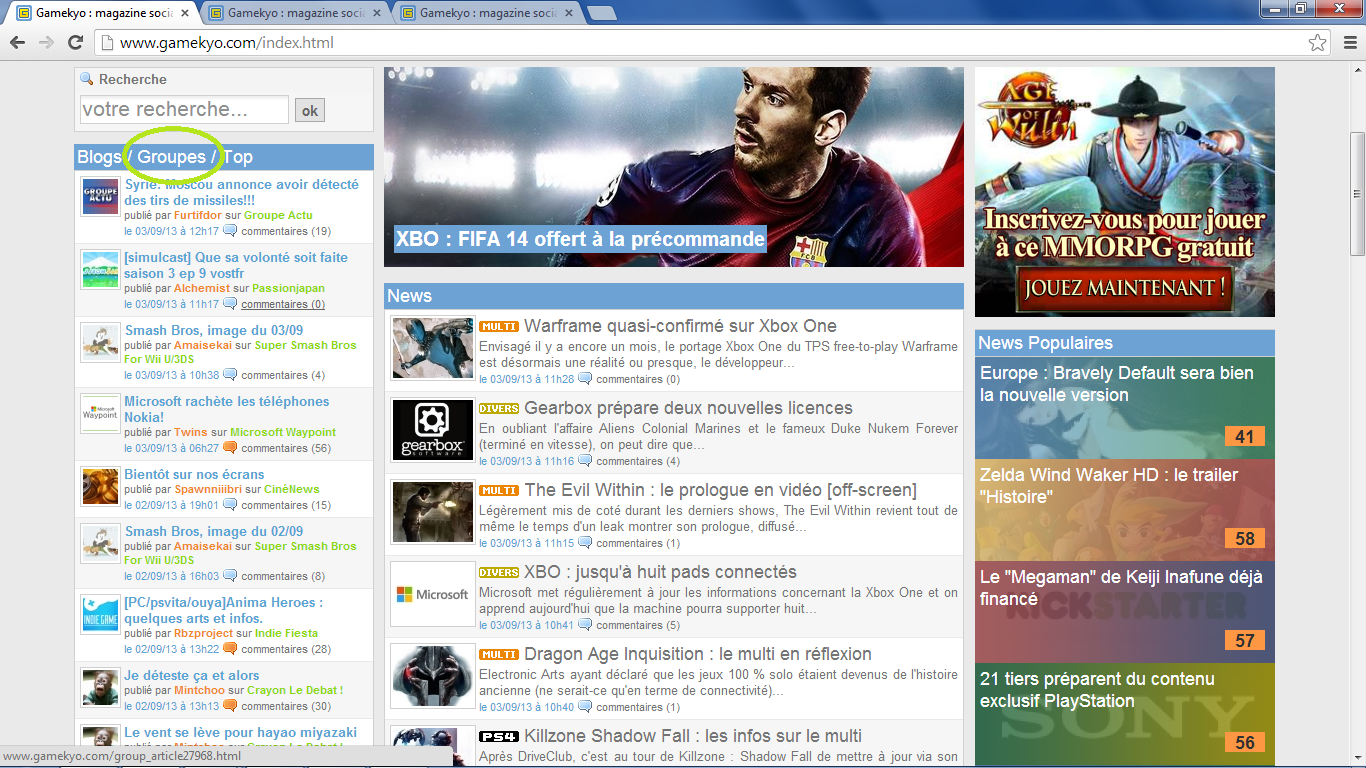This screenshot has height=768, width=1366.
Task: Open Megaman Keiji Inafune Kickstarter item
Action: [x=1125, y=612]
